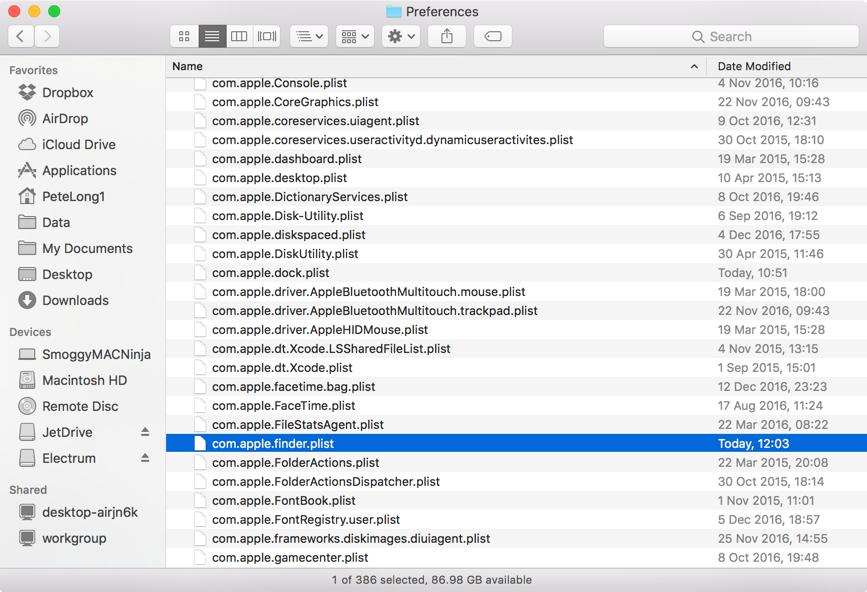Select com.apple.desktop.plist
The image size is (867, 592).
click(516, 177)
